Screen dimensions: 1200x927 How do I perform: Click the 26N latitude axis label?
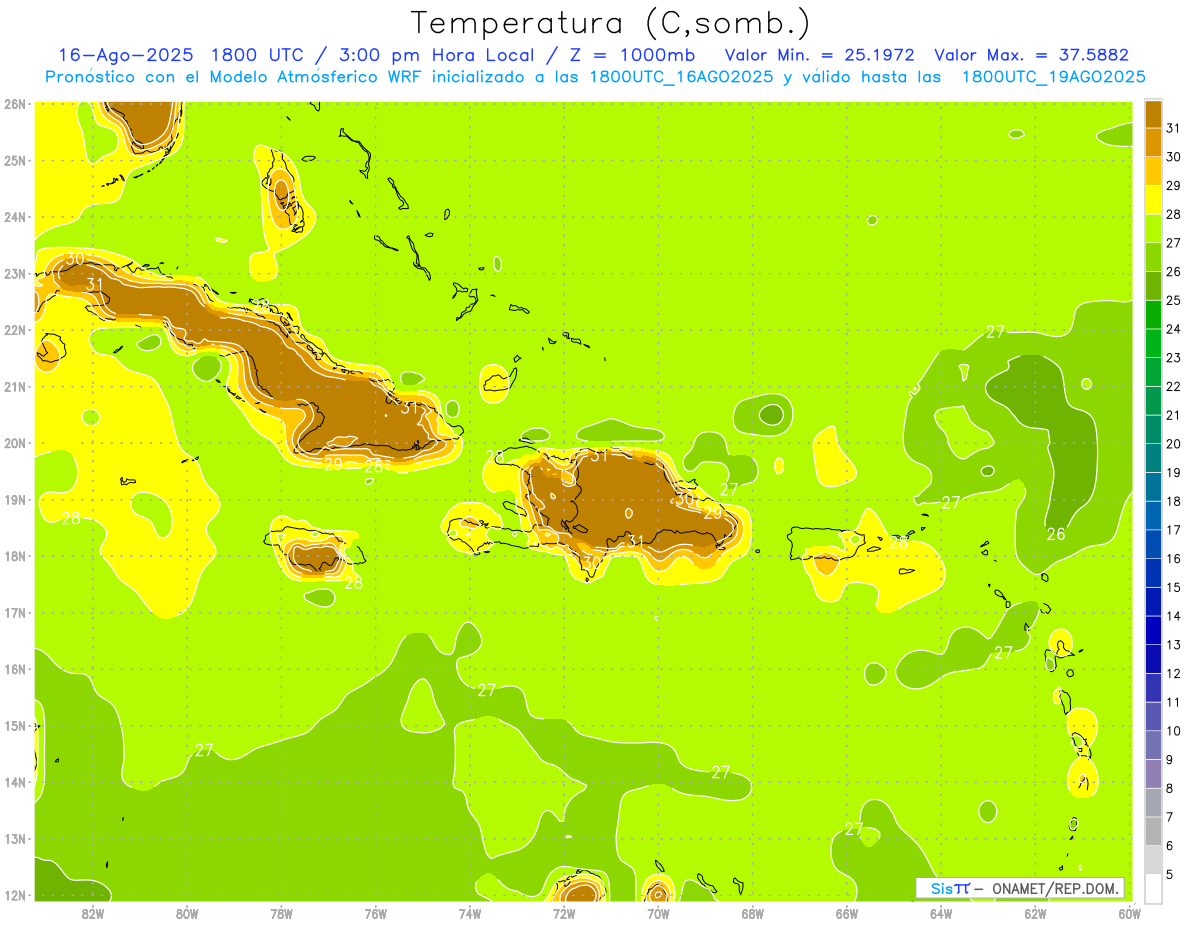15,104
